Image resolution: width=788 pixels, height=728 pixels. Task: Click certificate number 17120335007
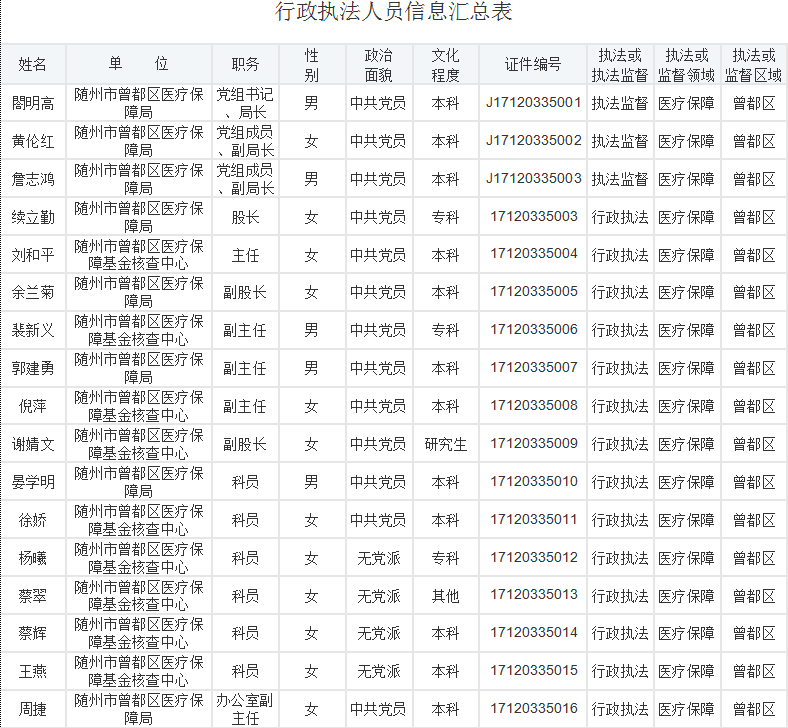534,368
